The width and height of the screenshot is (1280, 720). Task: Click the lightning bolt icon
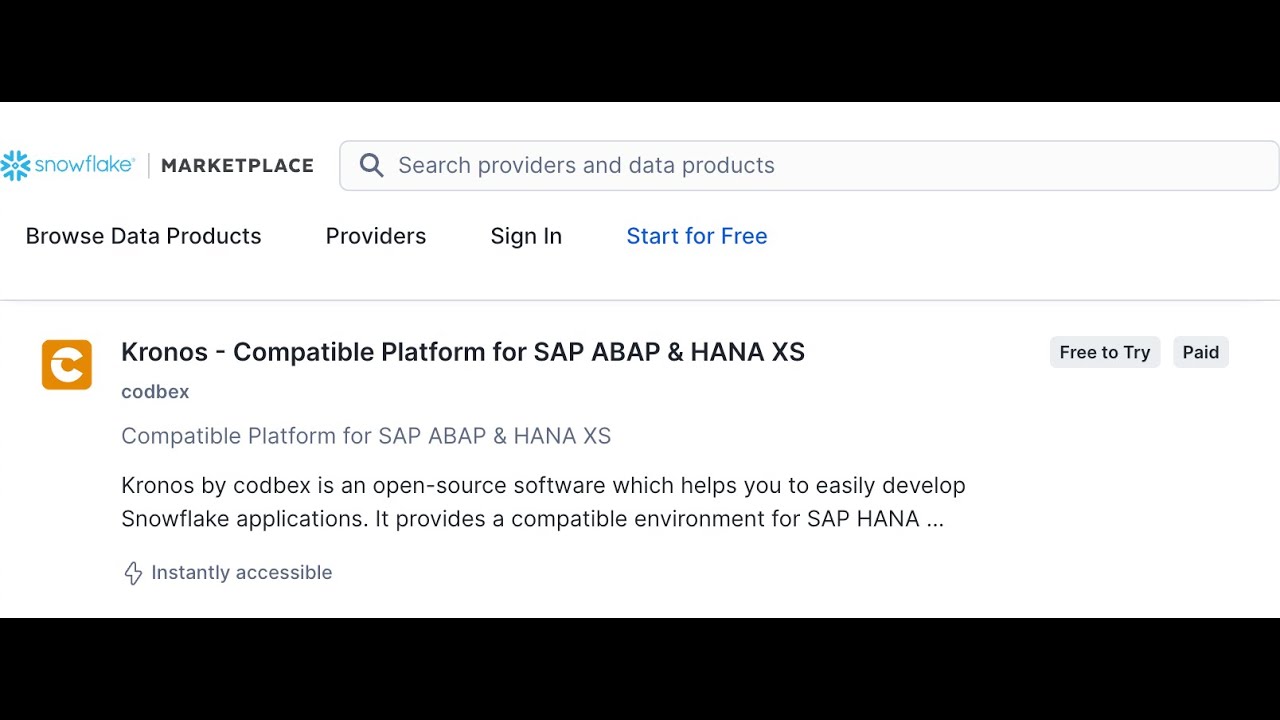pos(133,573)
